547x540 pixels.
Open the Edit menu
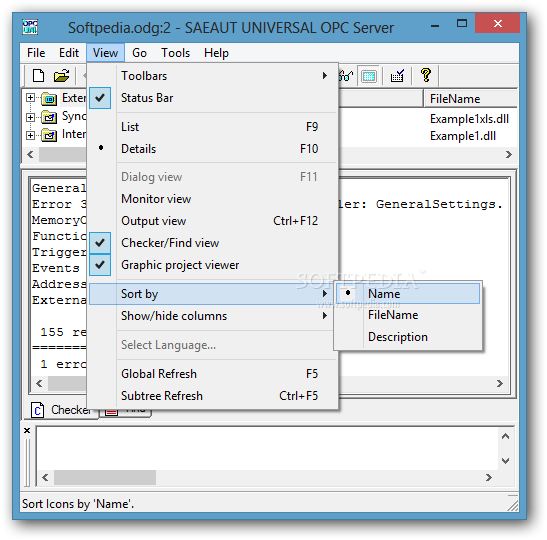(69, 53)
